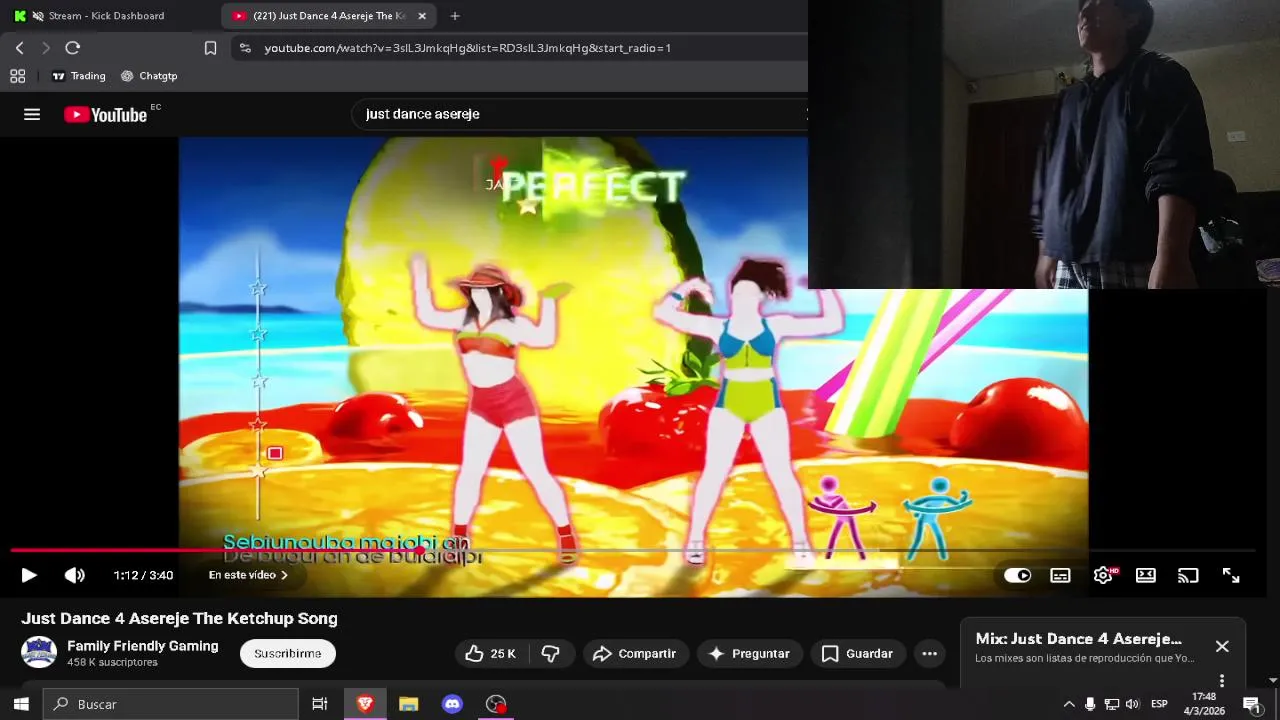This screenshot has width=1280, height=720.
Task: Dislike the video
Action: click(x=550, y=653)
